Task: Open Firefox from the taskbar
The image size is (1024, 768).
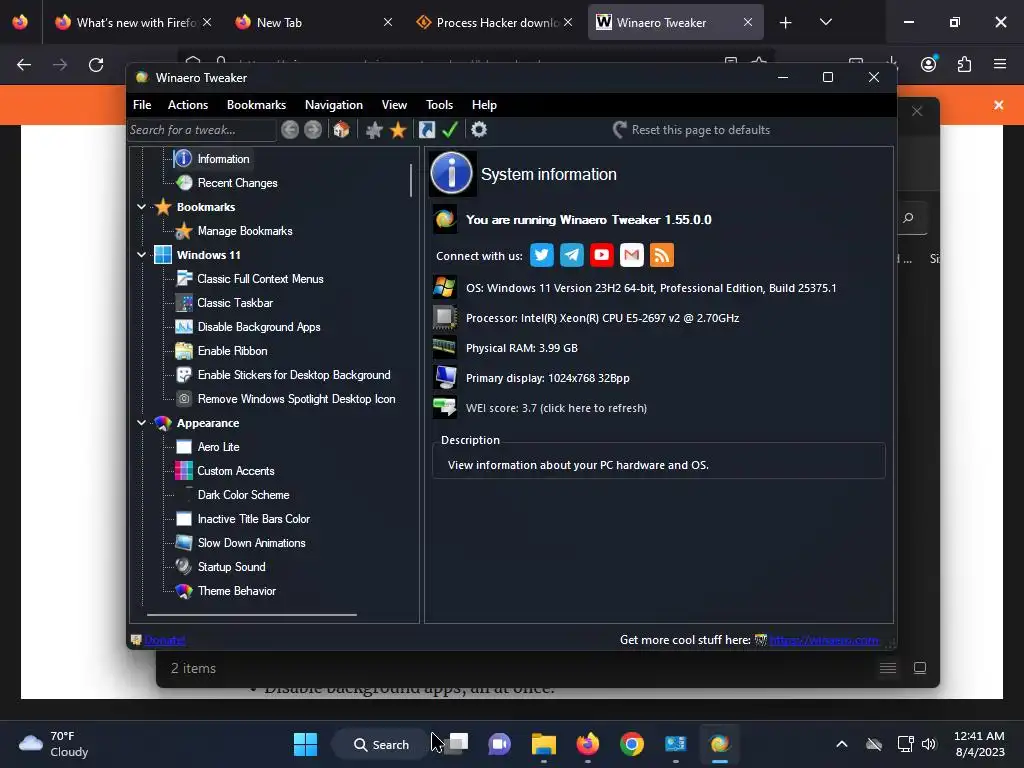Action: (588, 744)
